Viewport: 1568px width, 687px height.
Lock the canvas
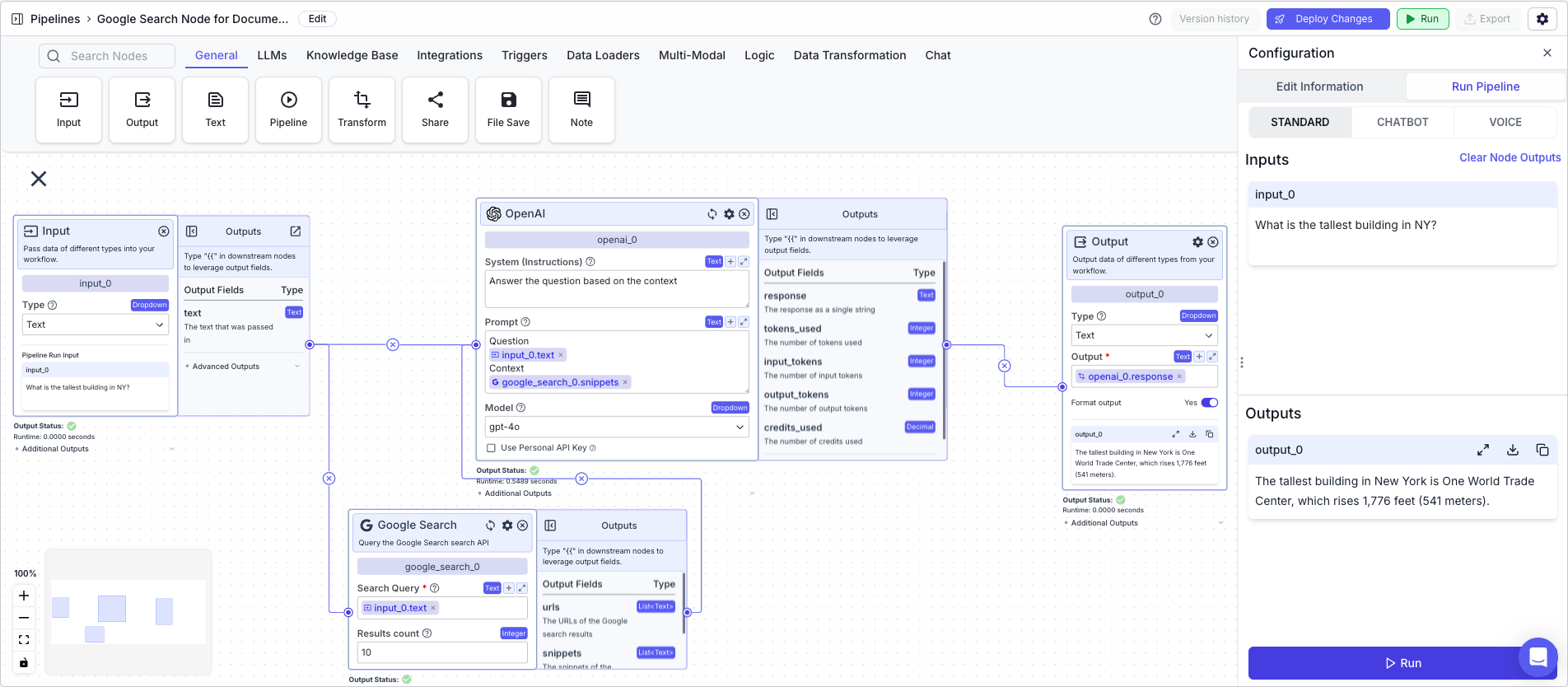pyautogui.click(x=24, y=662)
